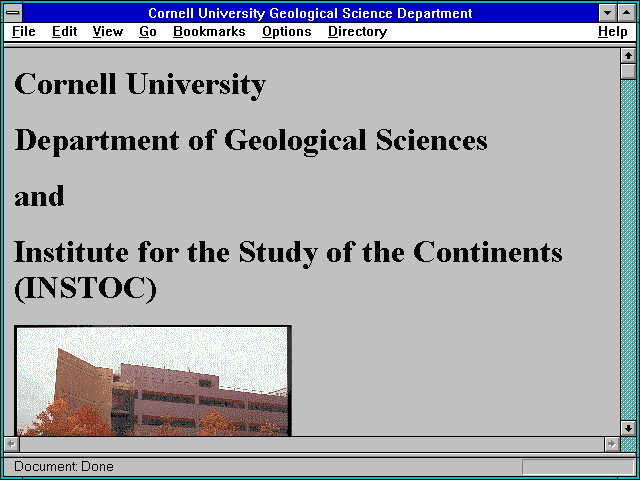Click the progress indicator box in status bar
This screenshot has height=480, width=640.
pyautogui.click(x=578, y=467)
